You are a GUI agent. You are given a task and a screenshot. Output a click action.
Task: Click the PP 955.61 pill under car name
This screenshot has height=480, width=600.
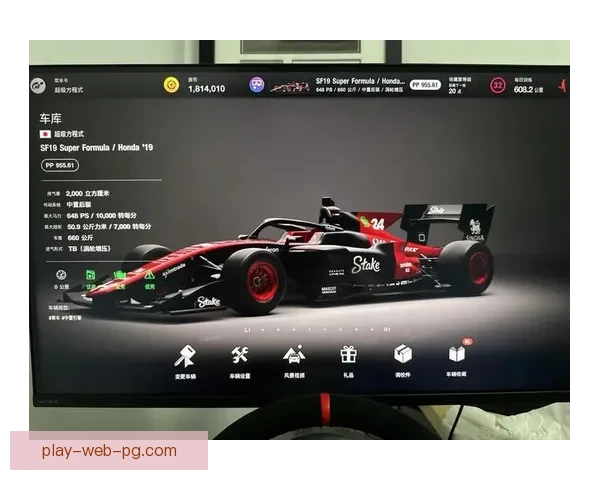click(60, 165)
